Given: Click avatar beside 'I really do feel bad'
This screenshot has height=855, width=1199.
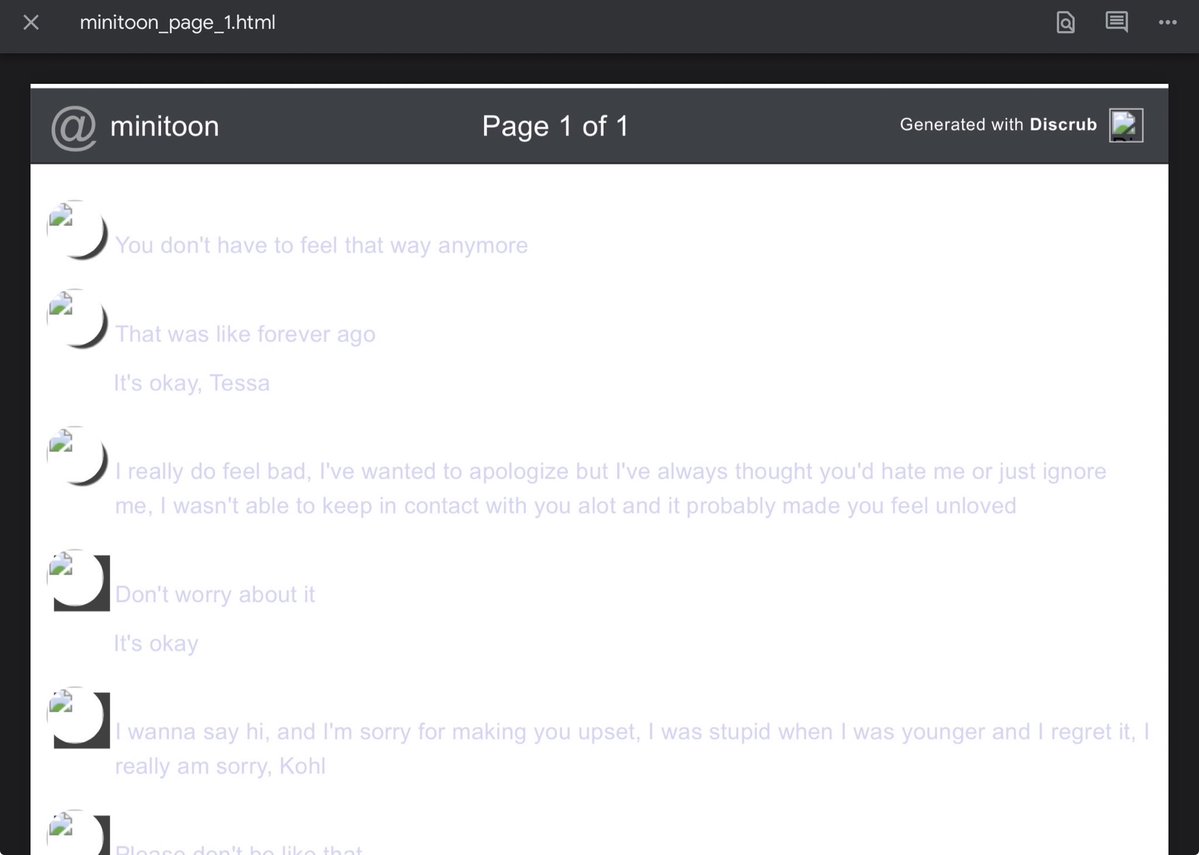Looking at the screenshot, I should click(77, 456).
